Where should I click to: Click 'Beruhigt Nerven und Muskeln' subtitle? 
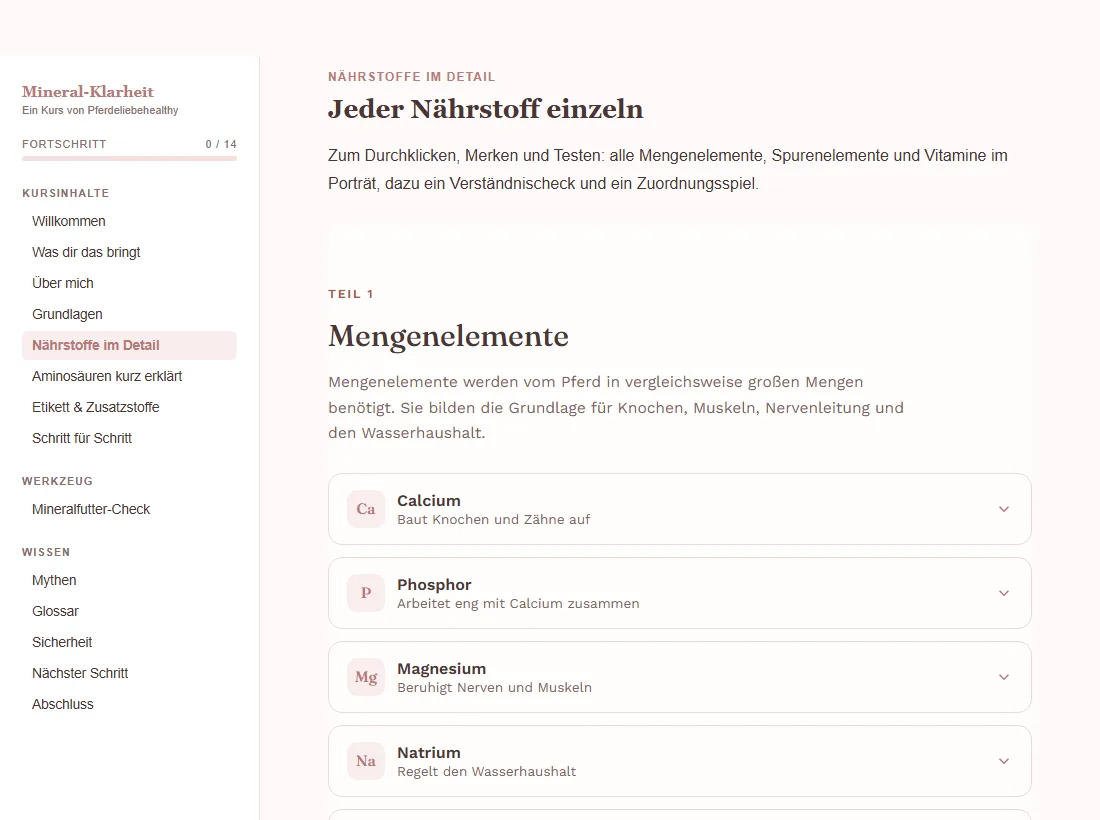495,687
